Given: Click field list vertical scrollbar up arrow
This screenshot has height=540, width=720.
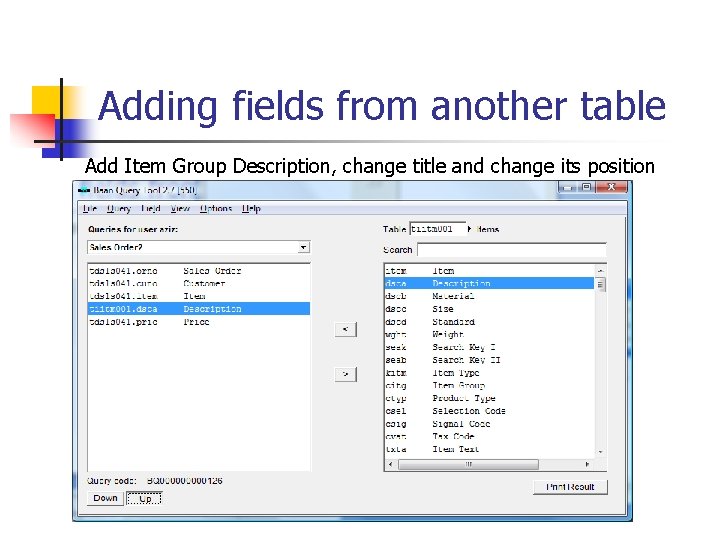Looking at the screenshot, I should [x=600, y=271].
